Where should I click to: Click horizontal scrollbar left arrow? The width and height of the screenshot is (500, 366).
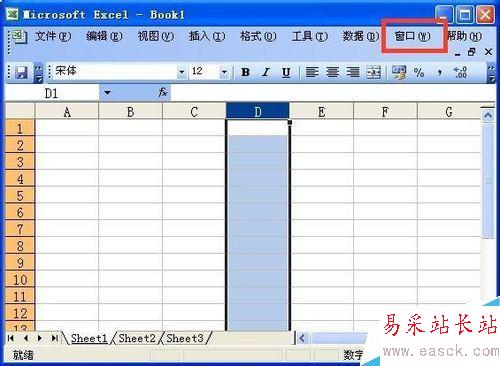click(x=302, y=339)
